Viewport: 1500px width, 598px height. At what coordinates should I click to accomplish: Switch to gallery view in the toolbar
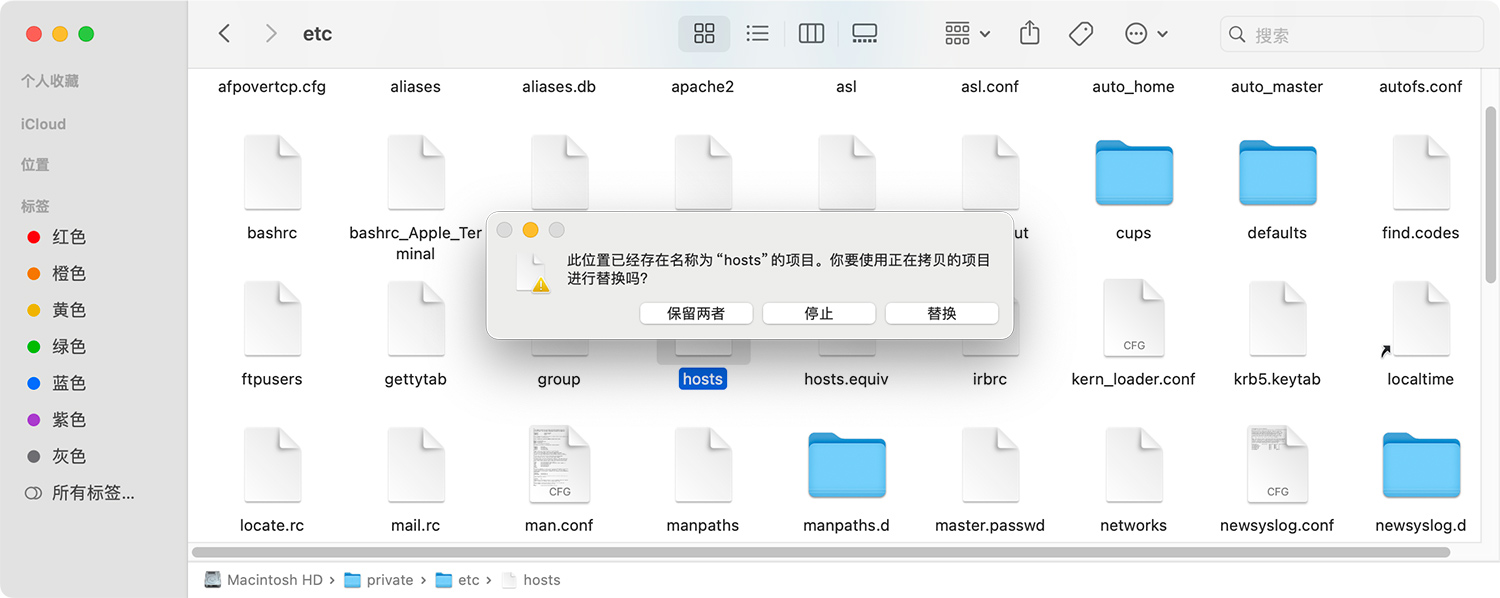click(864, 33)
